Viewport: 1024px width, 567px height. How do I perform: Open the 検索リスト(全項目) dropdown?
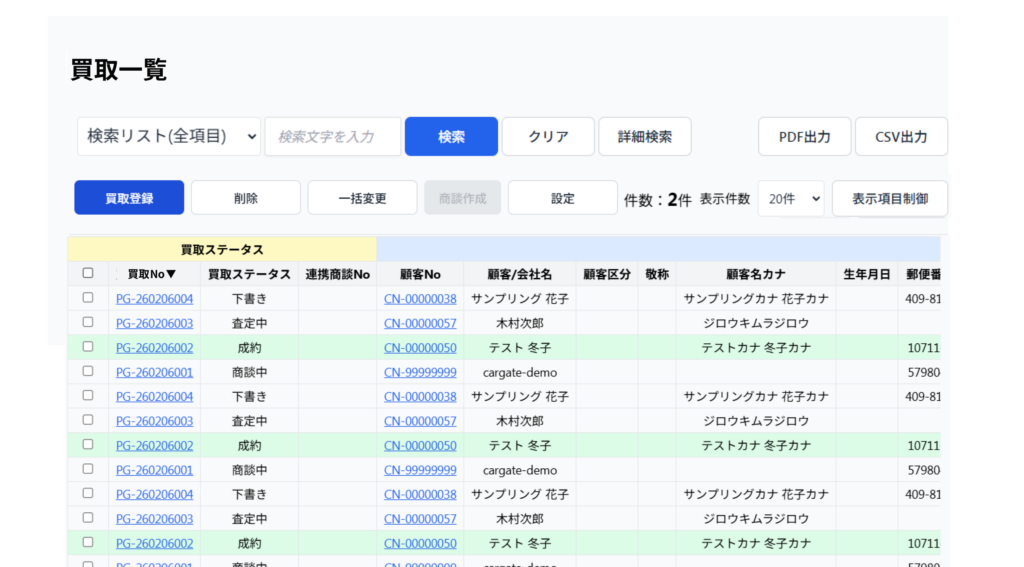168,136
